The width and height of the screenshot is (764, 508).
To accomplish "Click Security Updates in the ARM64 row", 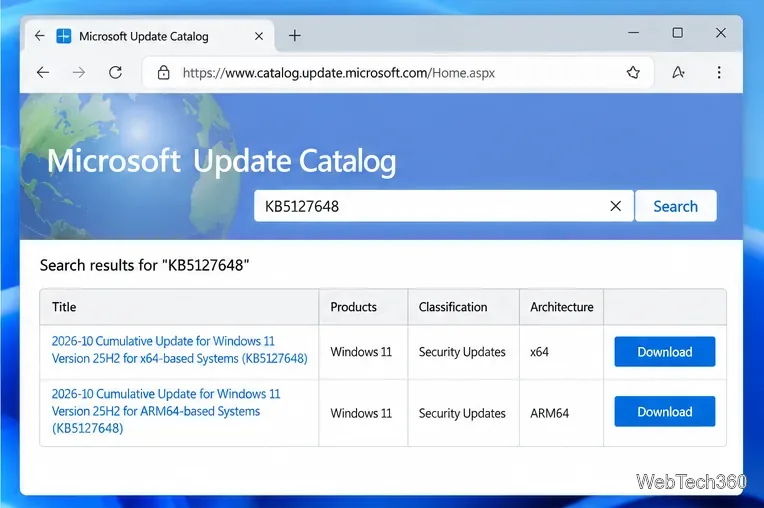I will click(x=462, y=413).
